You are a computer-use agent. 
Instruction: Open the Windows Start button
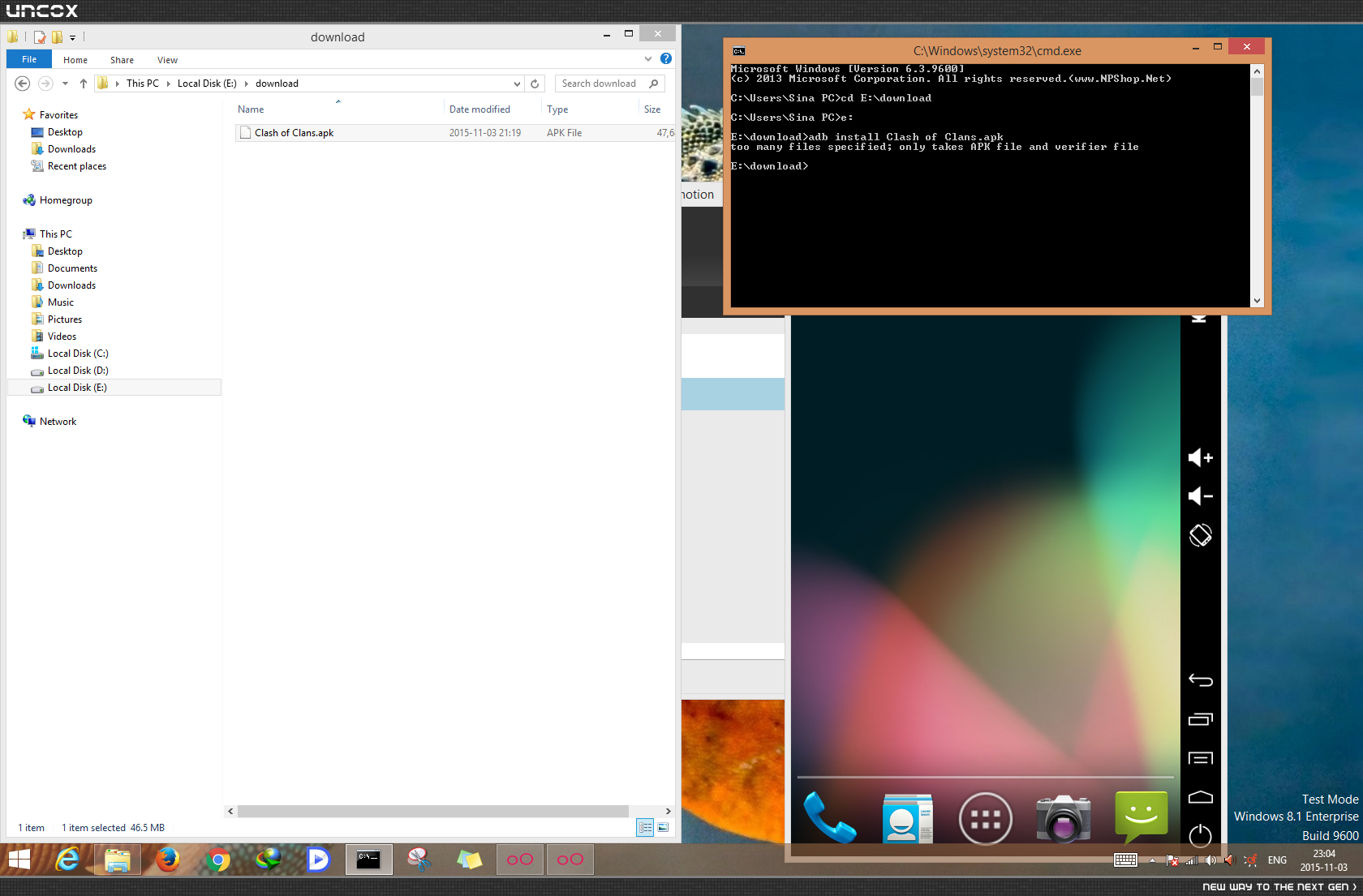coord(19,860)
